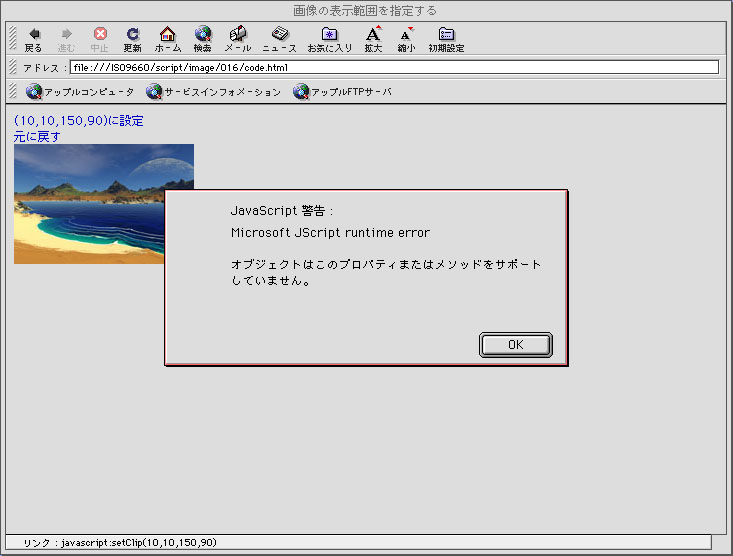Click the 元に戻す link
This screenshot has height=556, width=733.
coord(37,137)
